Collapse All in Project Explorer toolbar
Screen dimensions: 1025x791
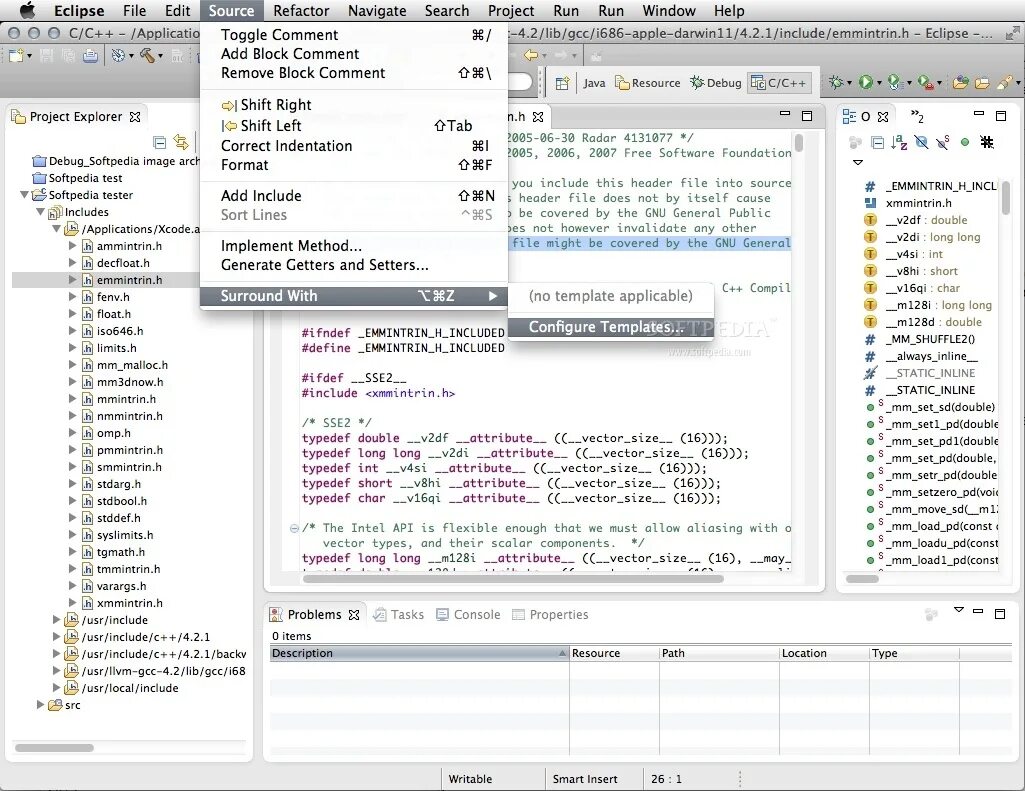point(159,142)
